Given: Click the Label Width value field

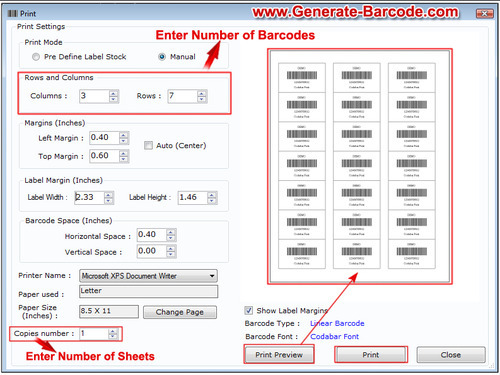Looking at the screenshot, I should (90, 197).
